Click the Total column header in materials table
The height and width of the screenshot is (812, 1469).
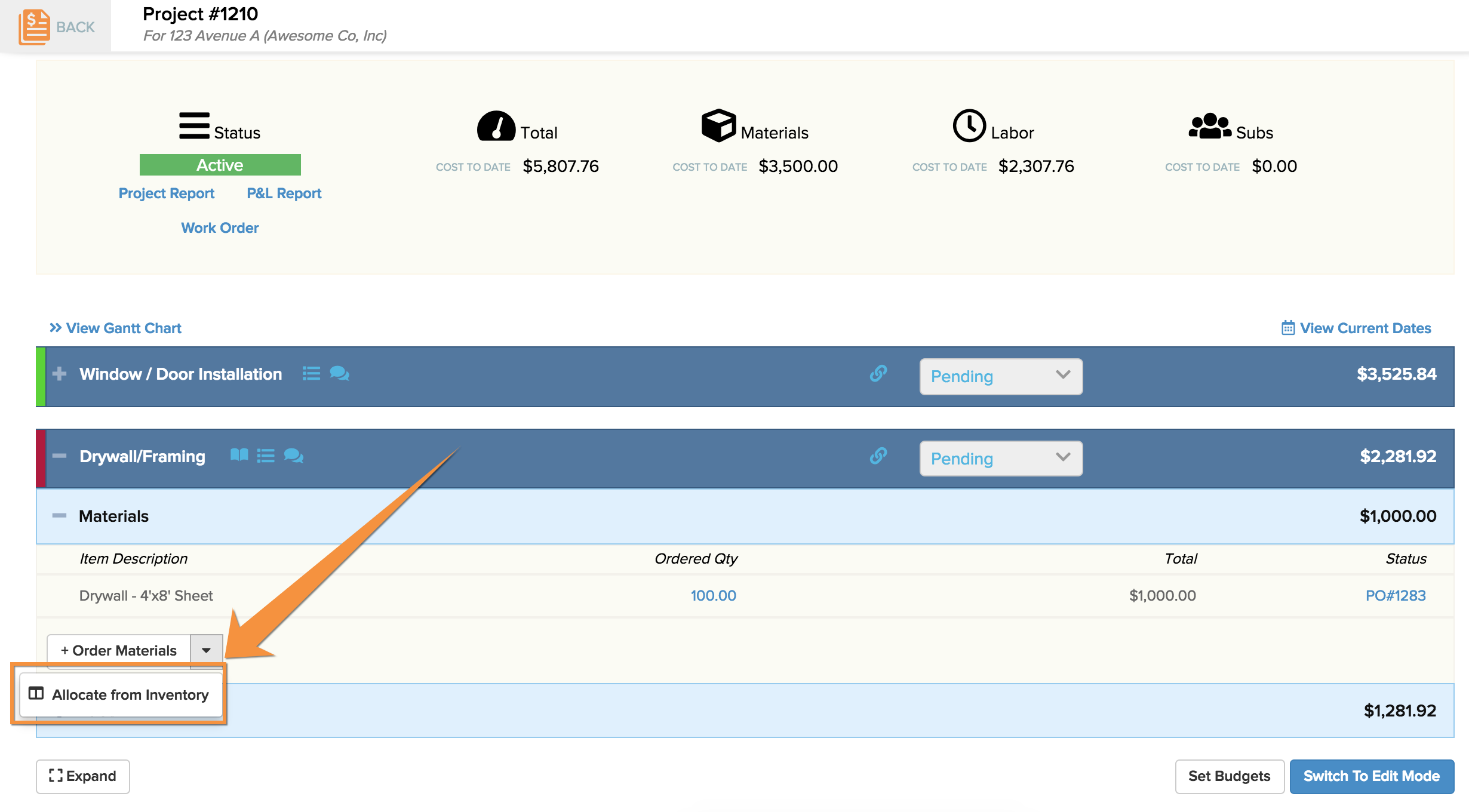click(x=1181, y=558)
